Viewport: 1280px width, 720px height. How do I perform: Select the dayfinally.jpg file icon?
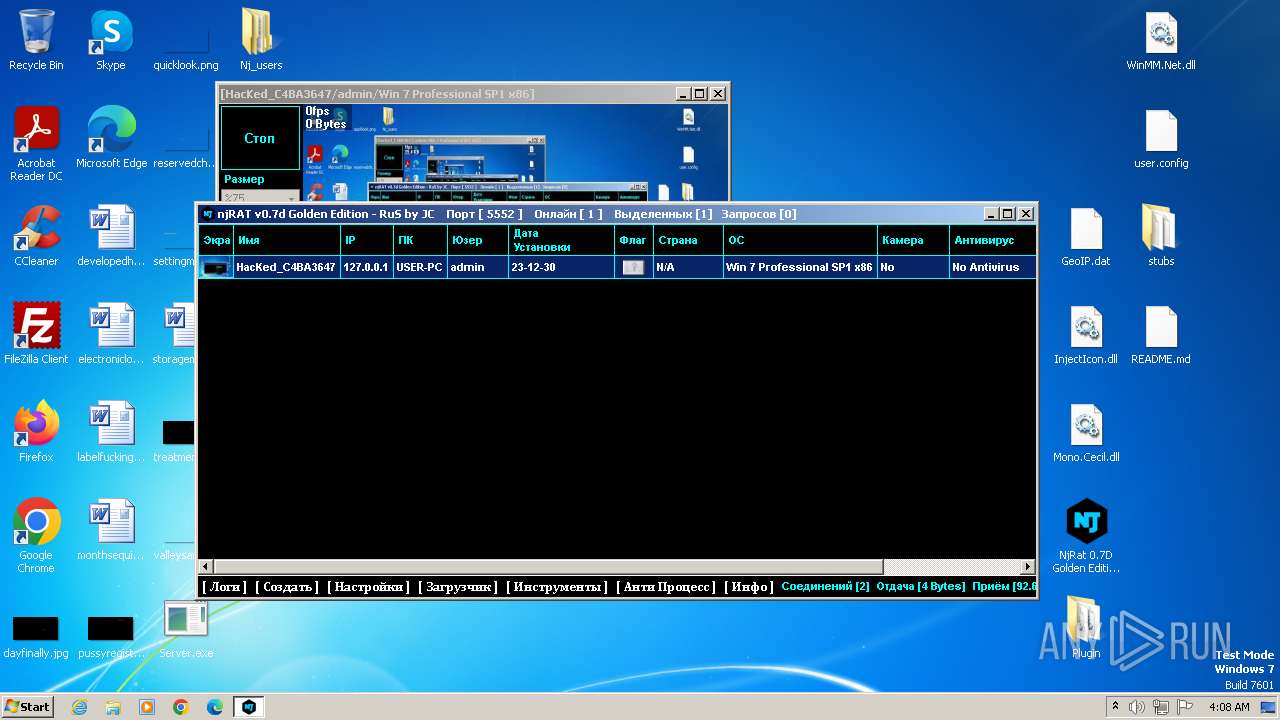[36, 636]
